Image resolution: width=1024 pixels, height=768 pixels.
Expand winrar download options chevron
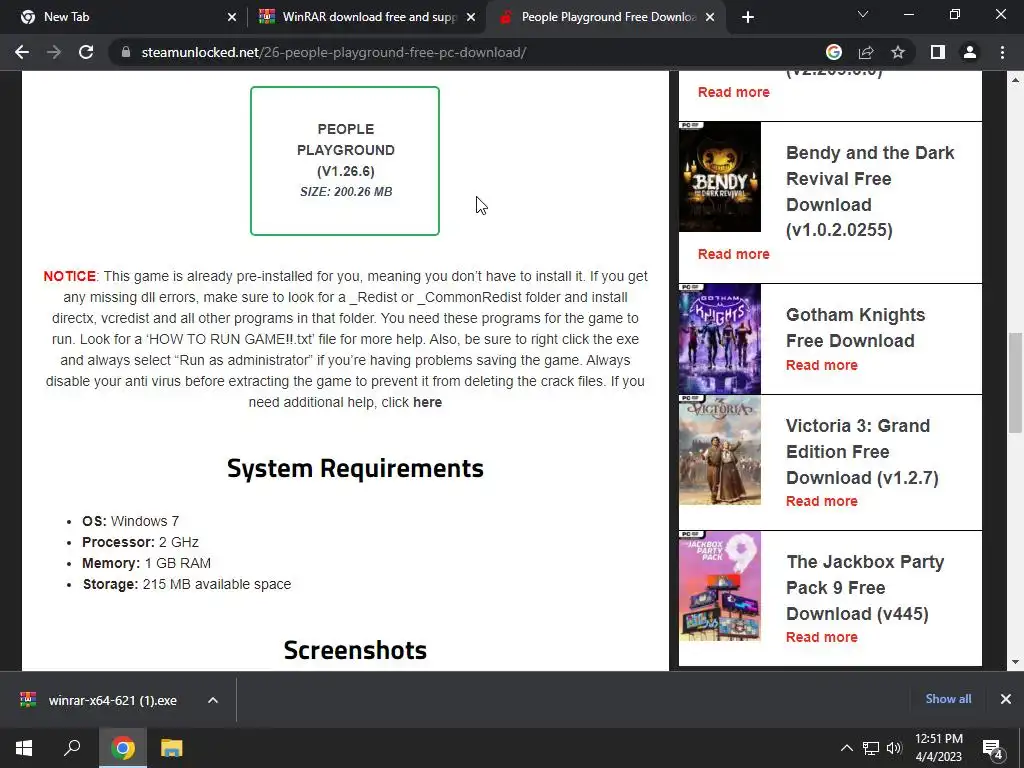pos(213,700)
